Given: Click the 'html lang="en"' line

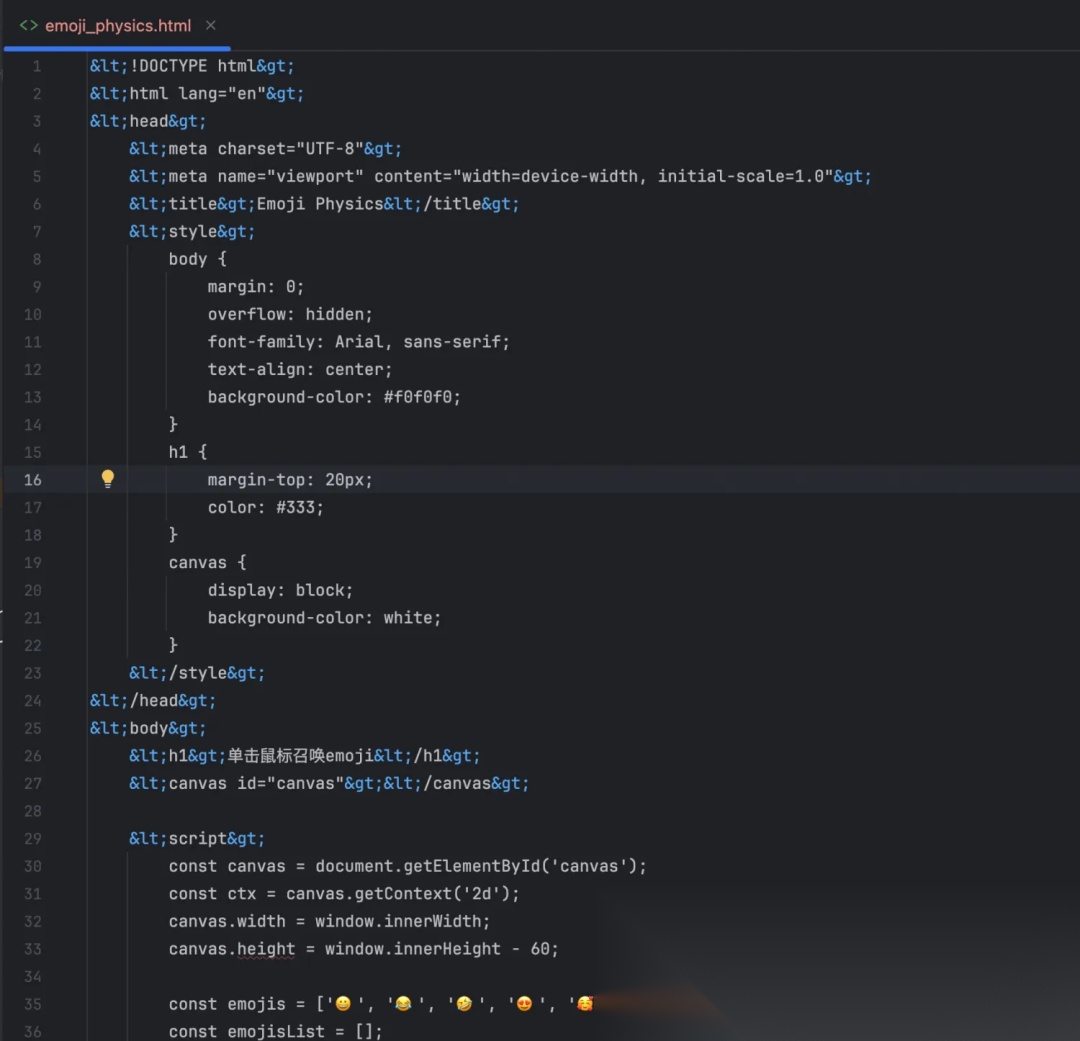Looking at the screenshot, I should click(x=197, y=94).
